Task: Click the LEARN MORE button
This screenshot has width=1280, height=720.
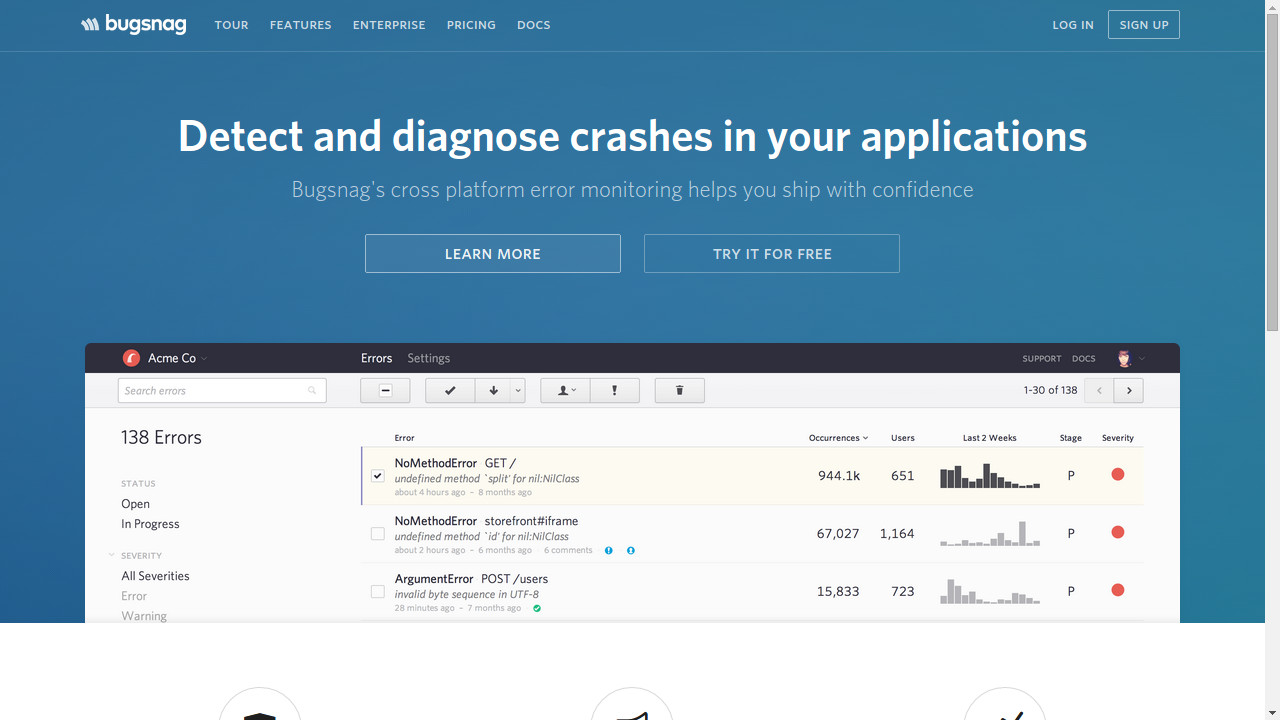Action: 493,254
